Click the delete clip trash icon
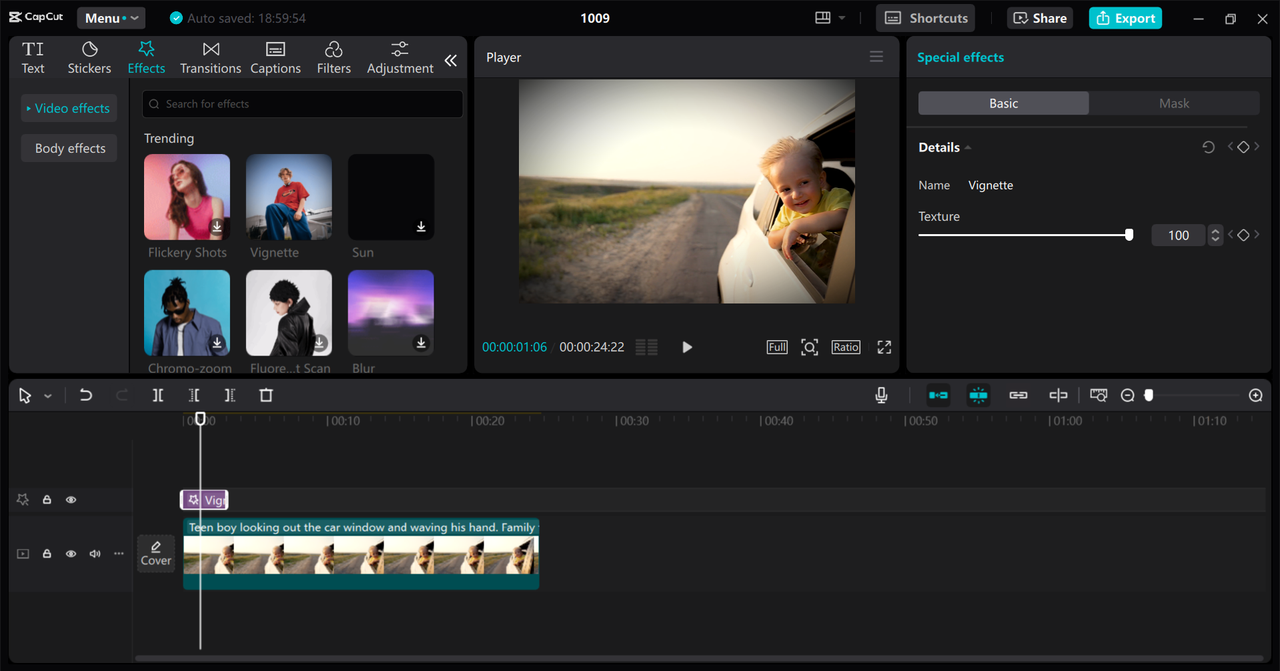This screenshot has width=1280, height=671. pyautogui.click(x=266, y=395)
